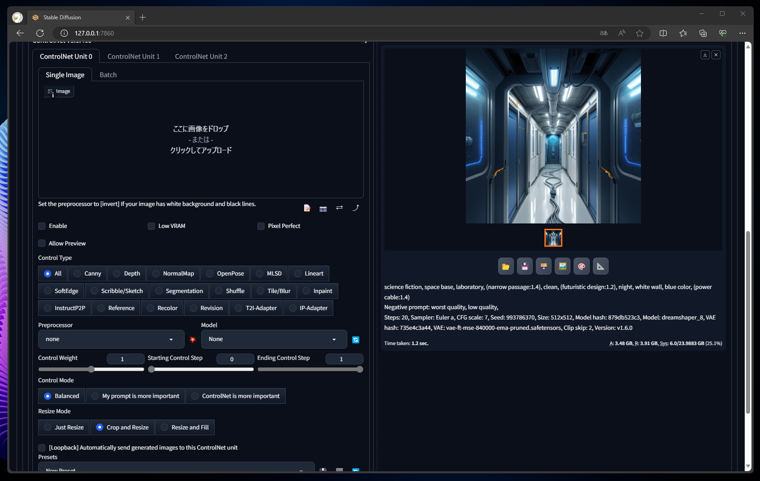Choose ControlNet is more important mode
This screenshot has height=481, width=760.
pyautogui.click(x=236, y=396)
